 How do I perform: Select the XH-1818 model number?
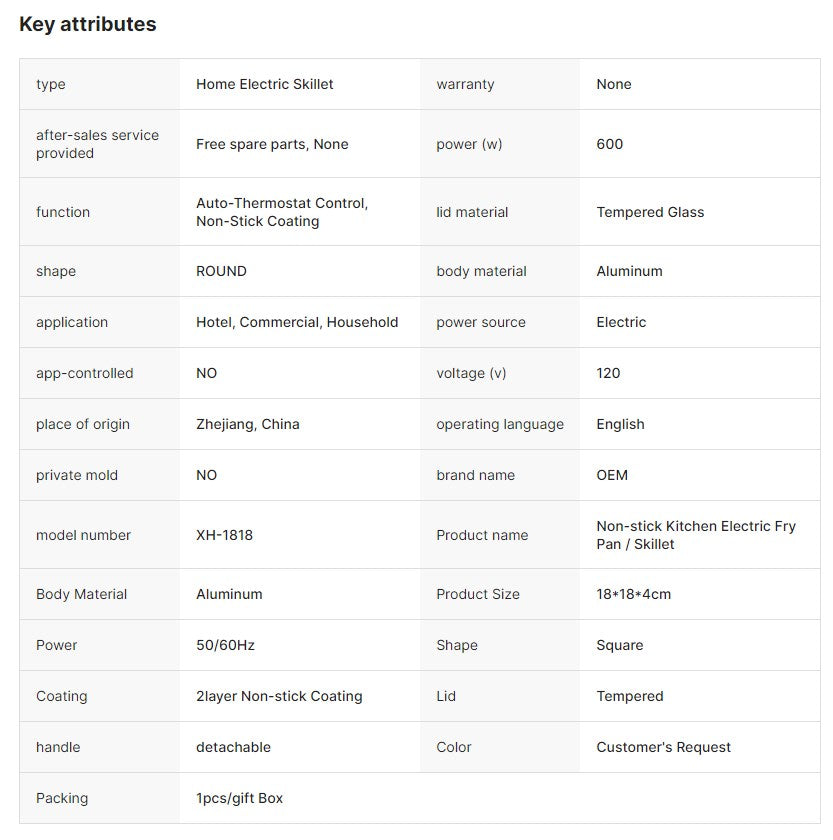point(224,535)
